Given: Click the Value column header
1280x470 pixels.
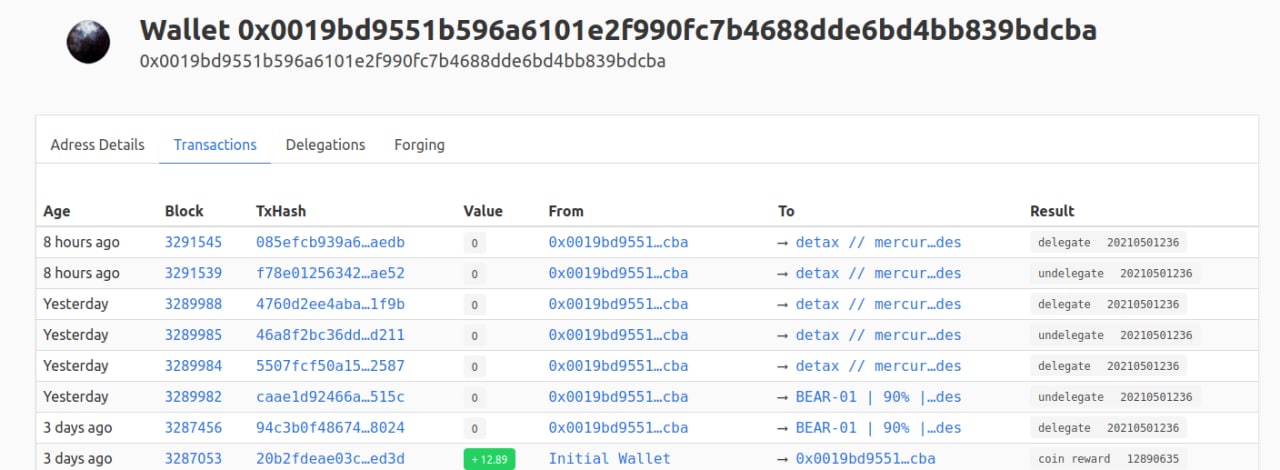Looking at the screenshot, I should tap(483, 211).
